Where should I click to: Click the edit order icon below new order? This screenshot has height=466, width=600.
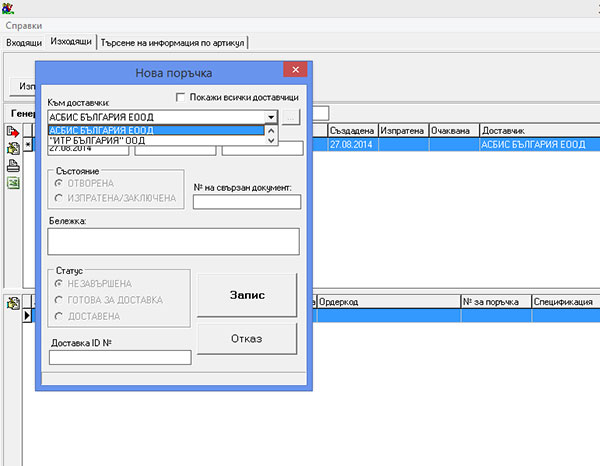13,149
